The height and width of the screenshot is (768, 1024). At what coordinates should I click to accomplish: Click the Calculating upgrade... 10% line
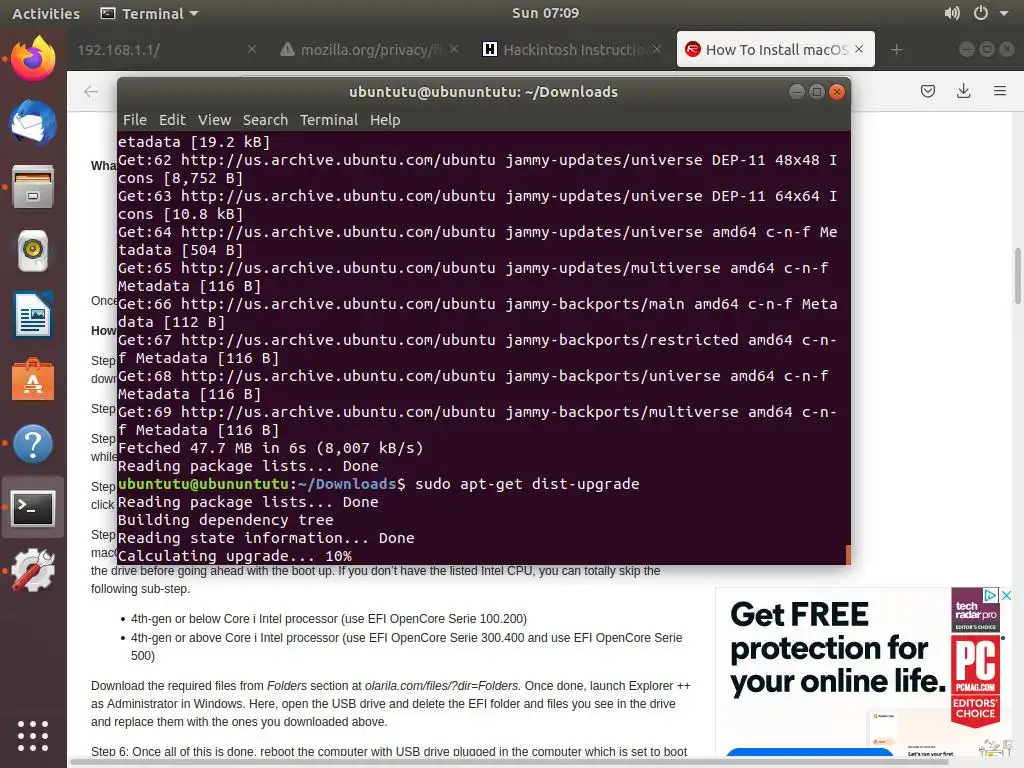(x=234, y=556)
